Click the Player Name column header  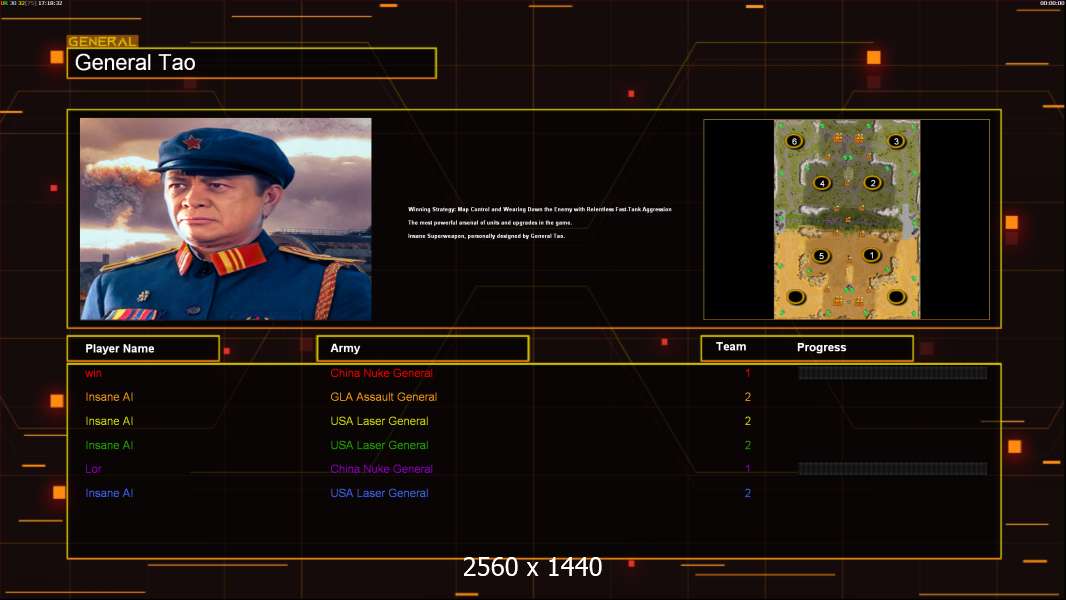point(143,348)
